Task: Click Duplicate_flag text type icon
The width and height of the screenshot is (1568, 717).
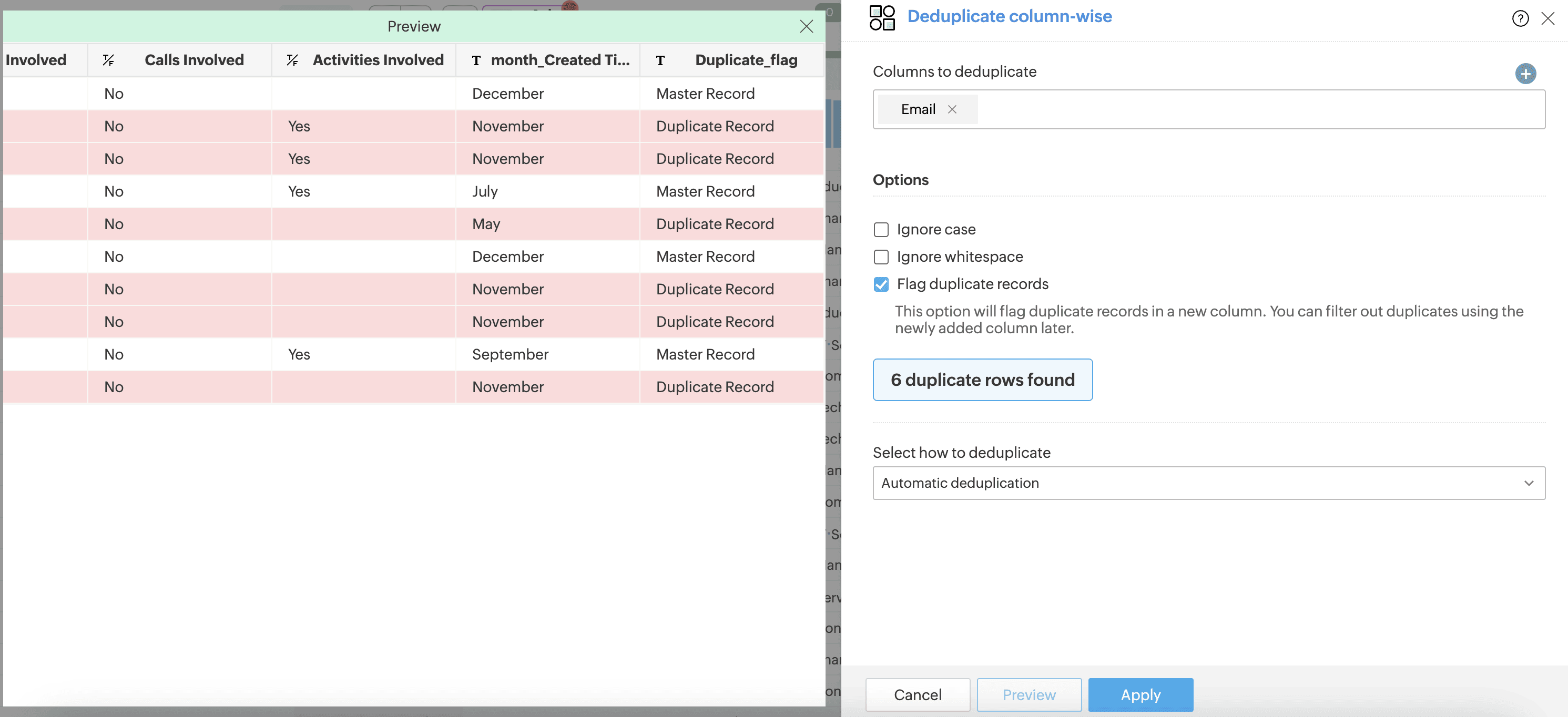Action: tap(660, 60)
